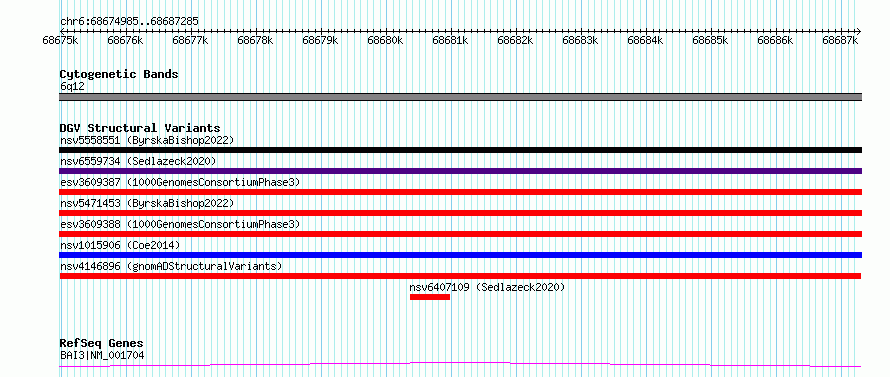Viewport: 890px width, 377px height.
Task: Select the red nsv4146896 variant bar
Action: point(460,276)
